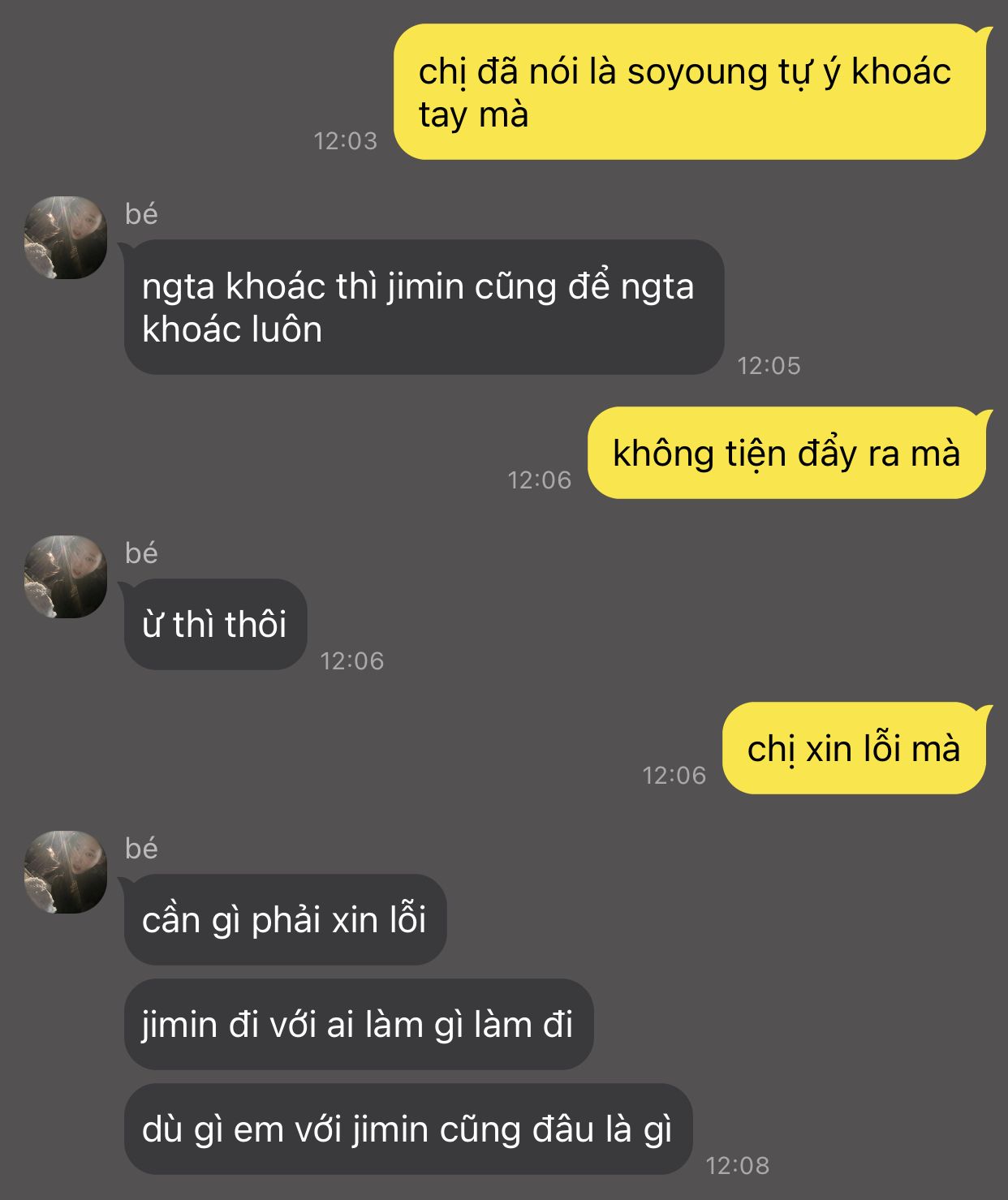
Task: Tap the 'ừ thì thôi' message bubble
Action: click(213, 624)
